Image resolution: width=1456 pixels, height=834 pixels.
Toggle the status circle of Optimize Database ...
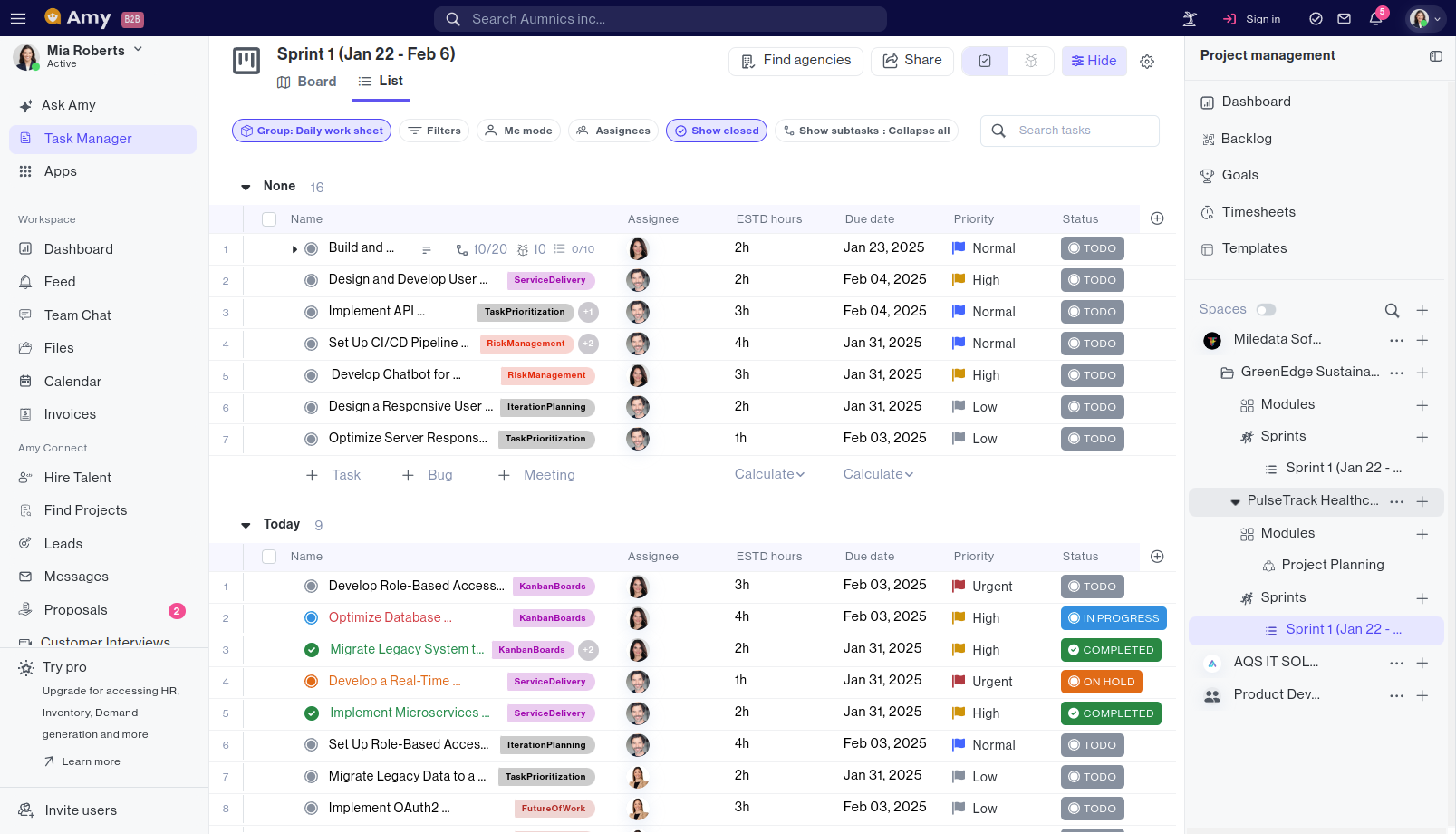[311, 618]
